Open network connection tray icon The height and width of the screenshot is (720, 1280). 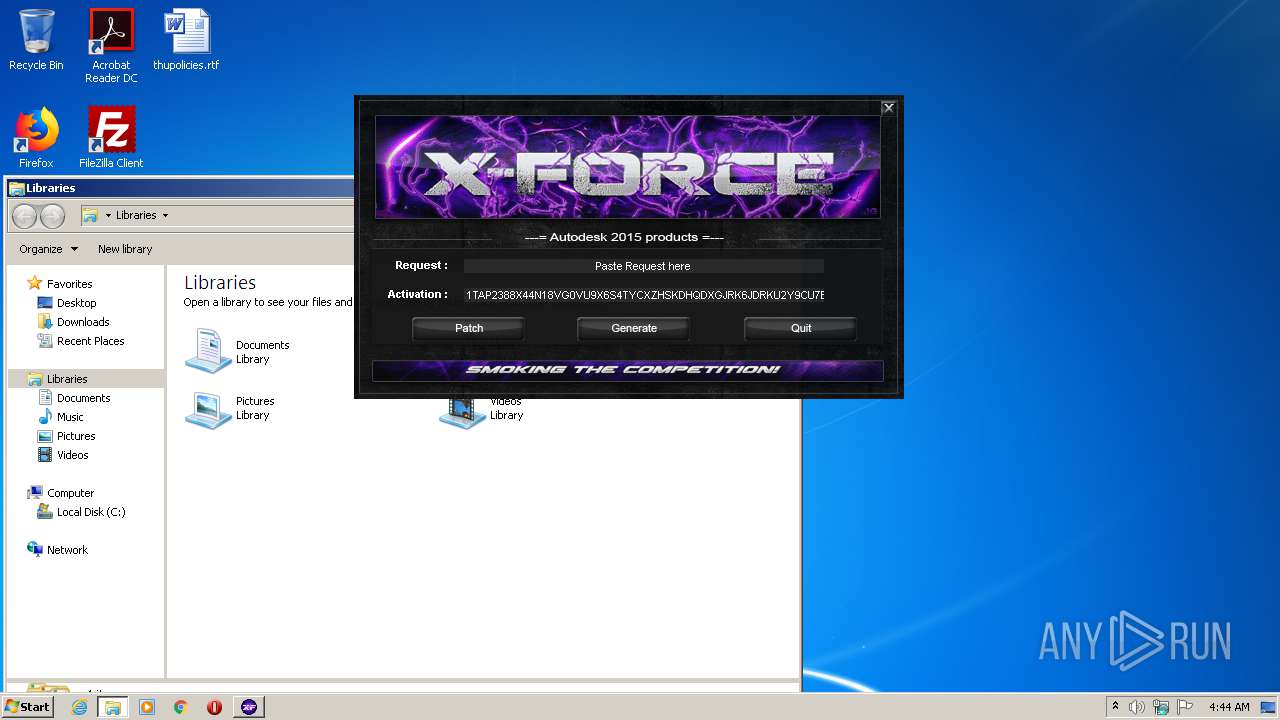(1161, 707)
